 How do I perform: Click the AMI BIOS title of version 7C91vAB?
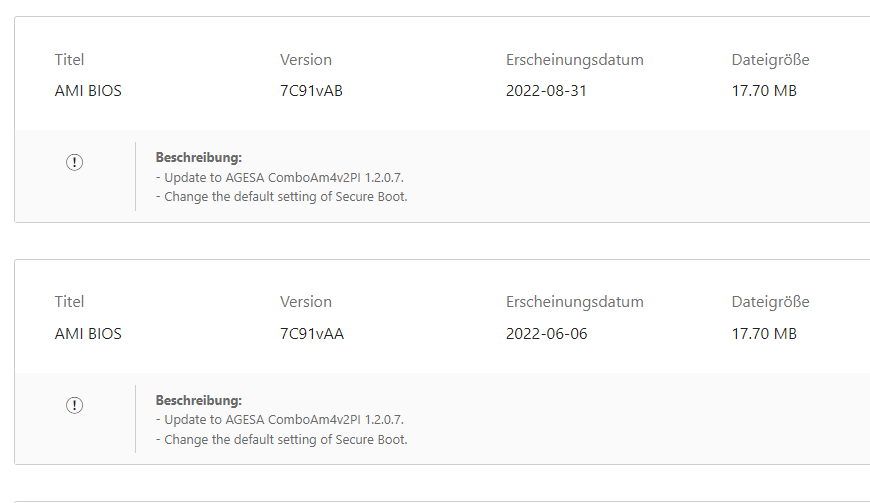pyautogui.click(x=88, y=91)
